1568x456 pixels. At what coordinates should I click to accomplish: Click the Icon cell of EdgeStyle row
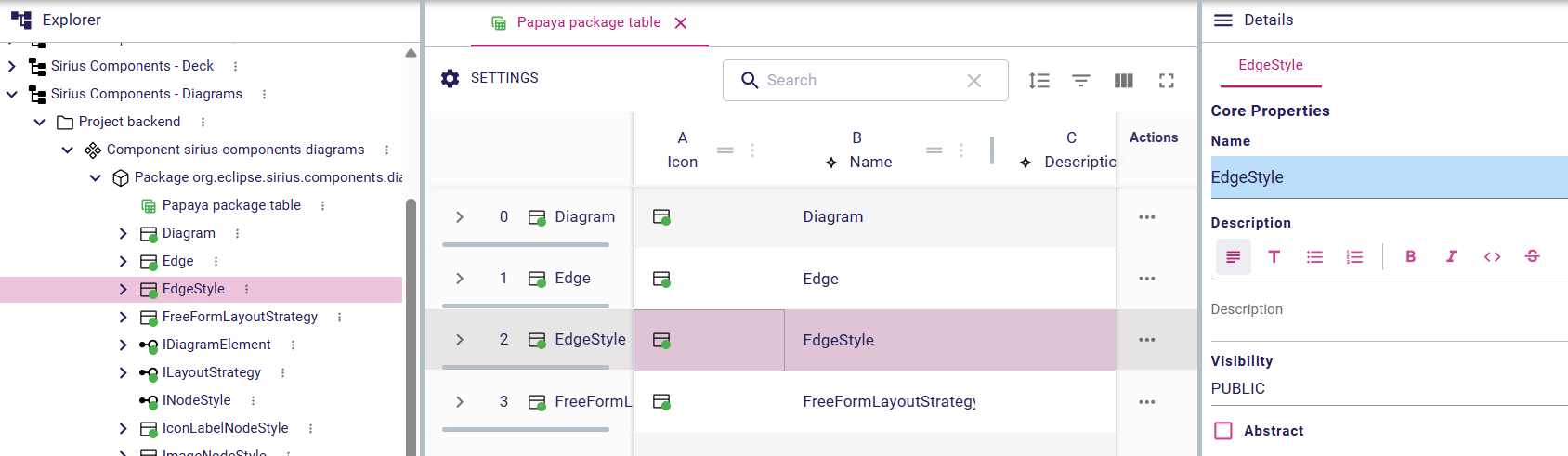709,340
